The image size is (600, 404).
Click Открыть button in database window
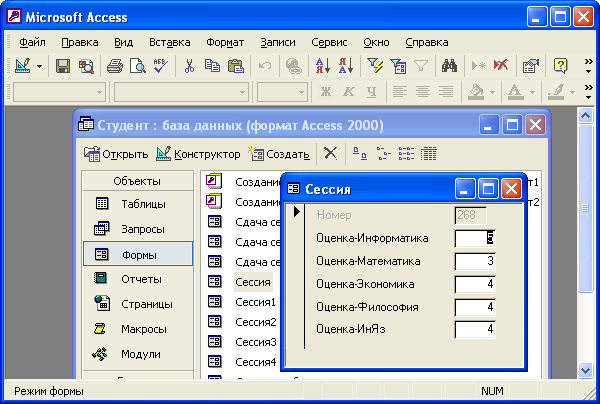(116, 154)
